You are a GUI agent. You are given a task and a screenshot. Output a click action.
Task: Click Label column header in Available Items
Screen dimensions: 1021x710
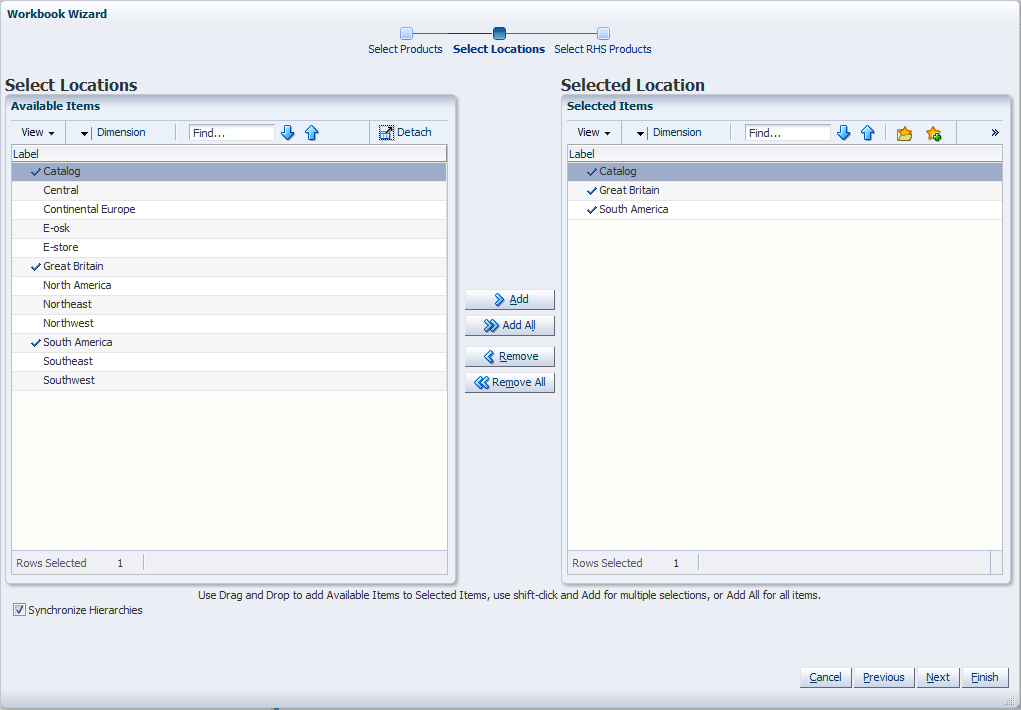click(x=229, y=154)
